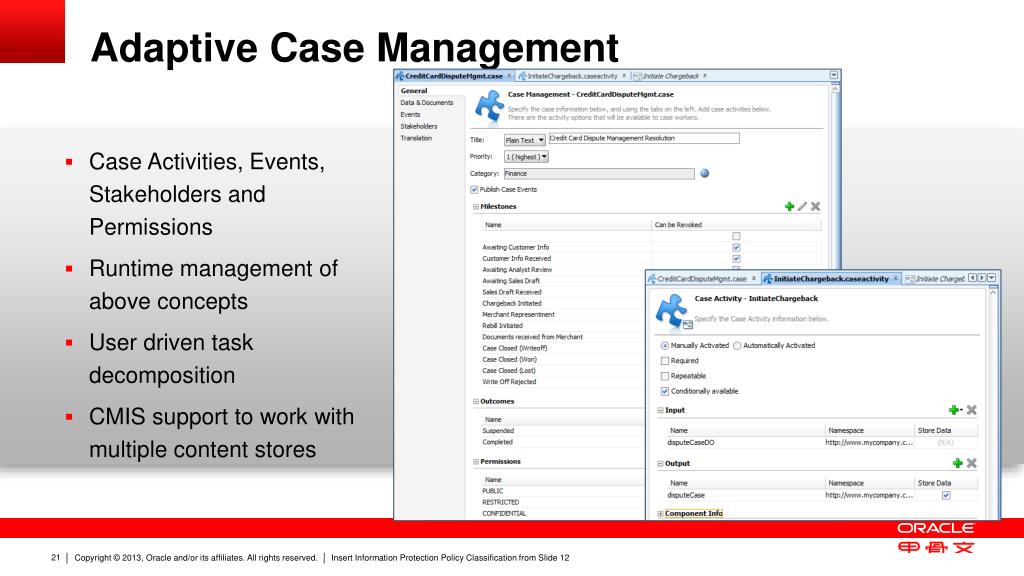
Task: Collapse the Output section
Action: point(660,463)
